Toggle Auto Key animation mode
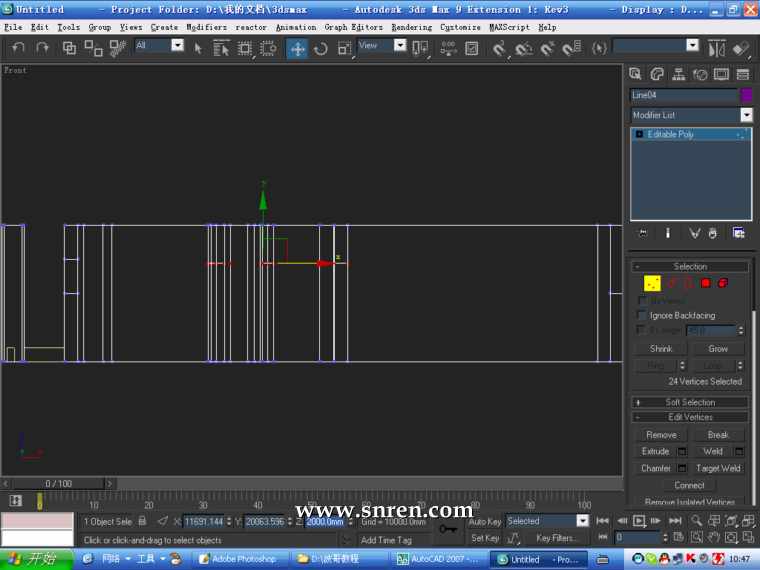 coord(485,522)
